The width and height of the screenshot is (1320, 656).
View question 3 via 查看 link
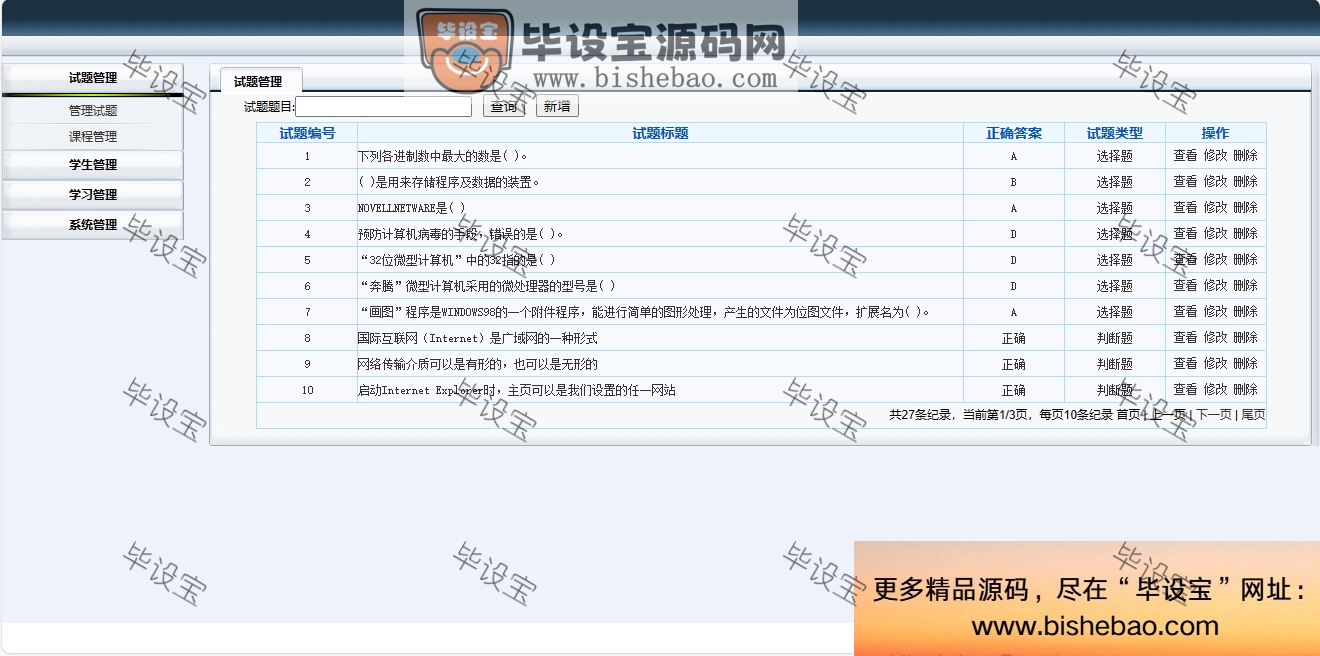1185,208
